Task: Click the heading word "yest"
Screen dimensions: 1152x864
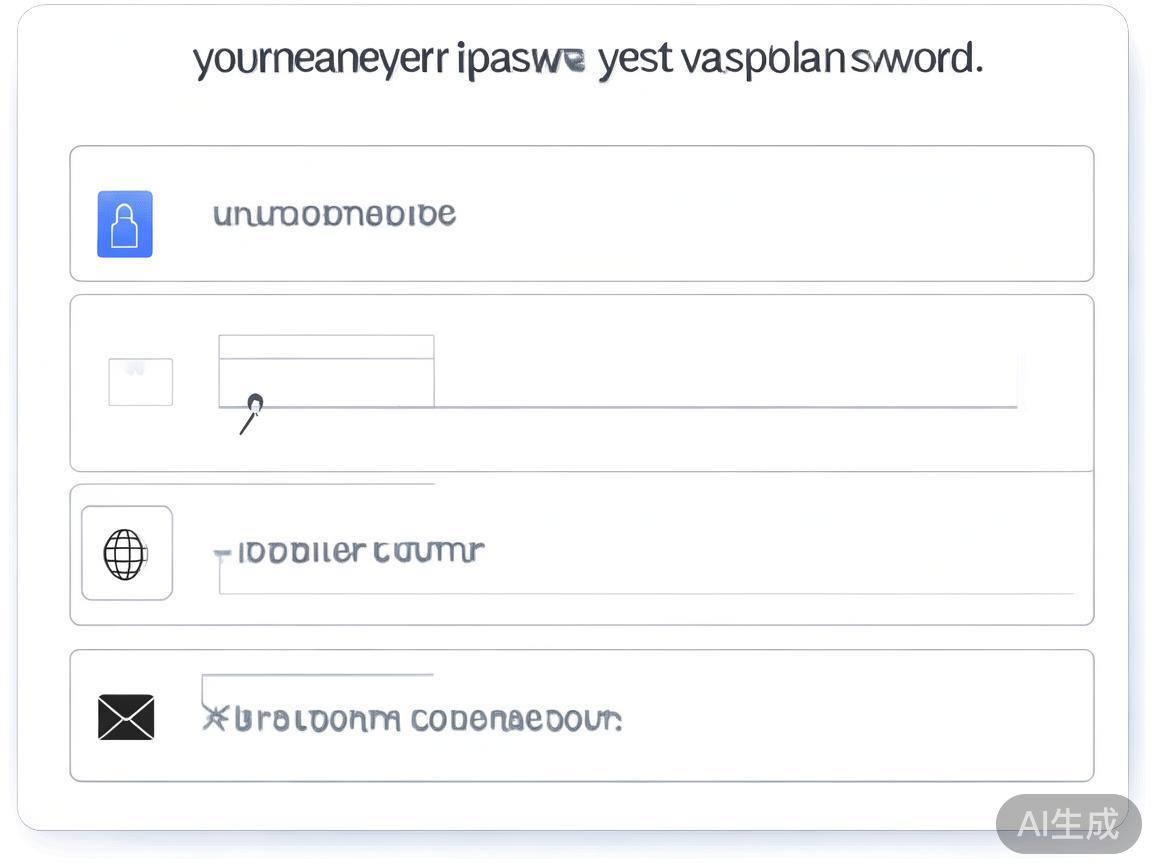Action: pos(635,60)
